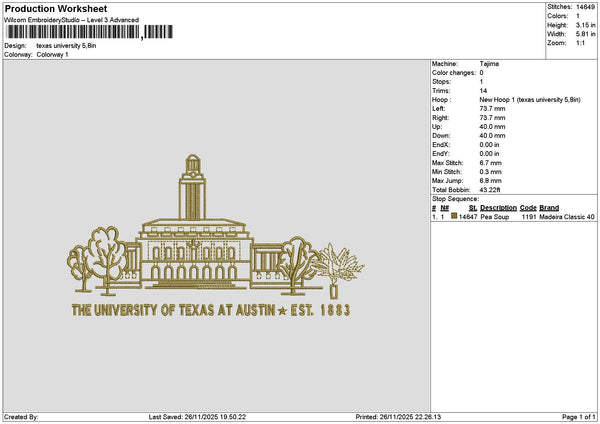600x424 pixels.
Task: Click the 'Pea Soup' description cell
Action: pyautogui.click(x=495, y=217)
